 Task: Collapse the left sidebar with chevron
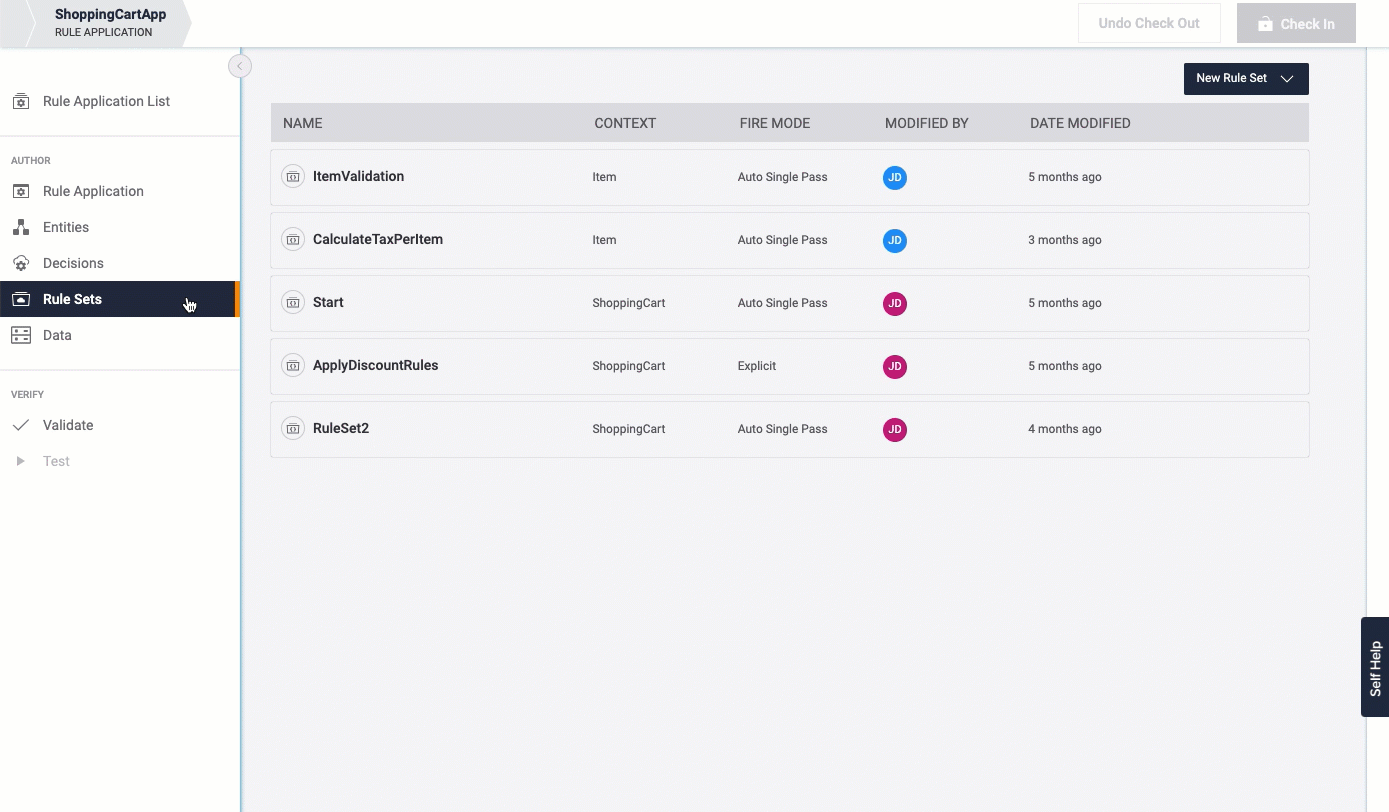pyautogui.click(x=239, y=66)
